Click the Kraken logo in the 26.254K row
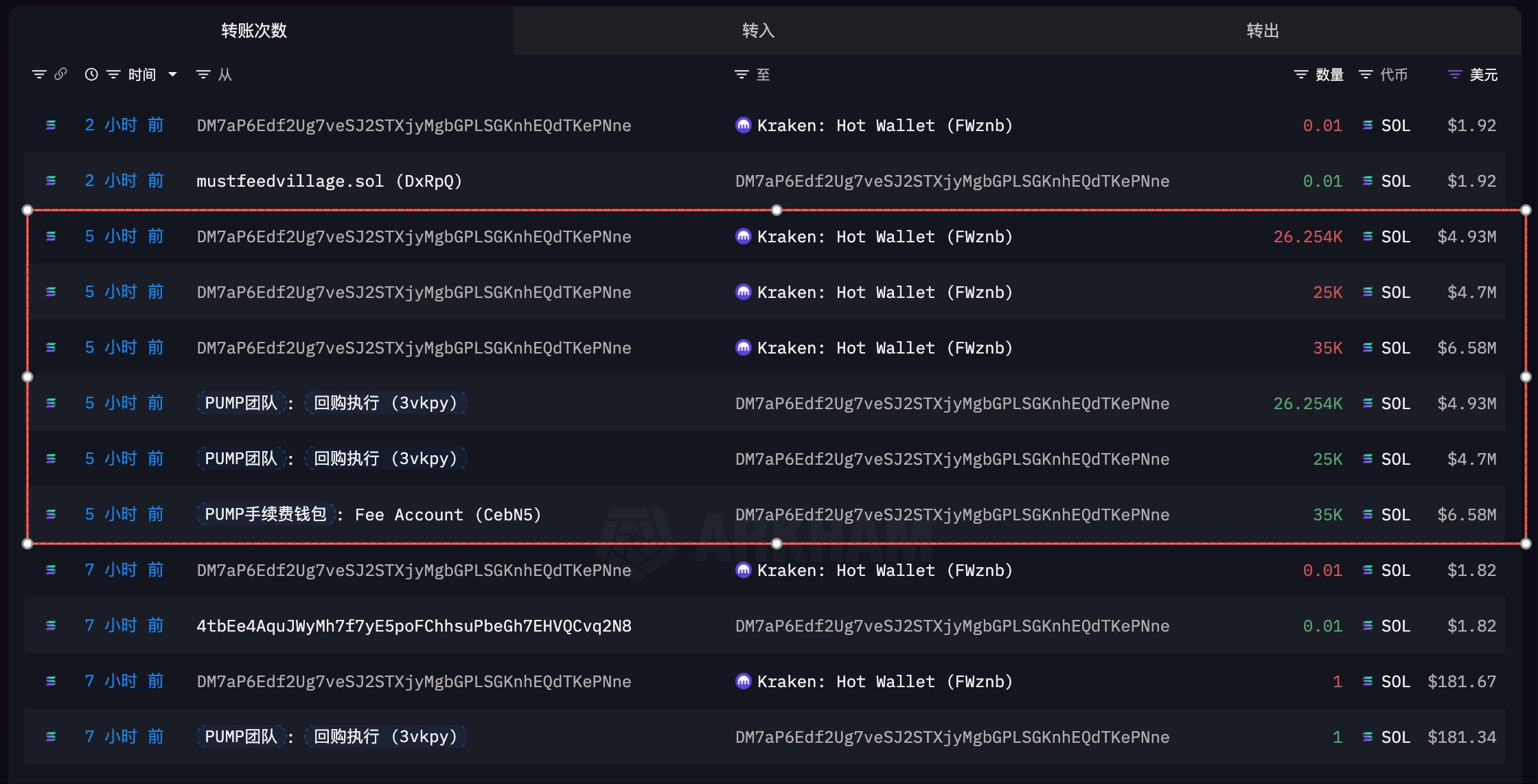Viewport: 1538px width, 784px height. (743, 236)
